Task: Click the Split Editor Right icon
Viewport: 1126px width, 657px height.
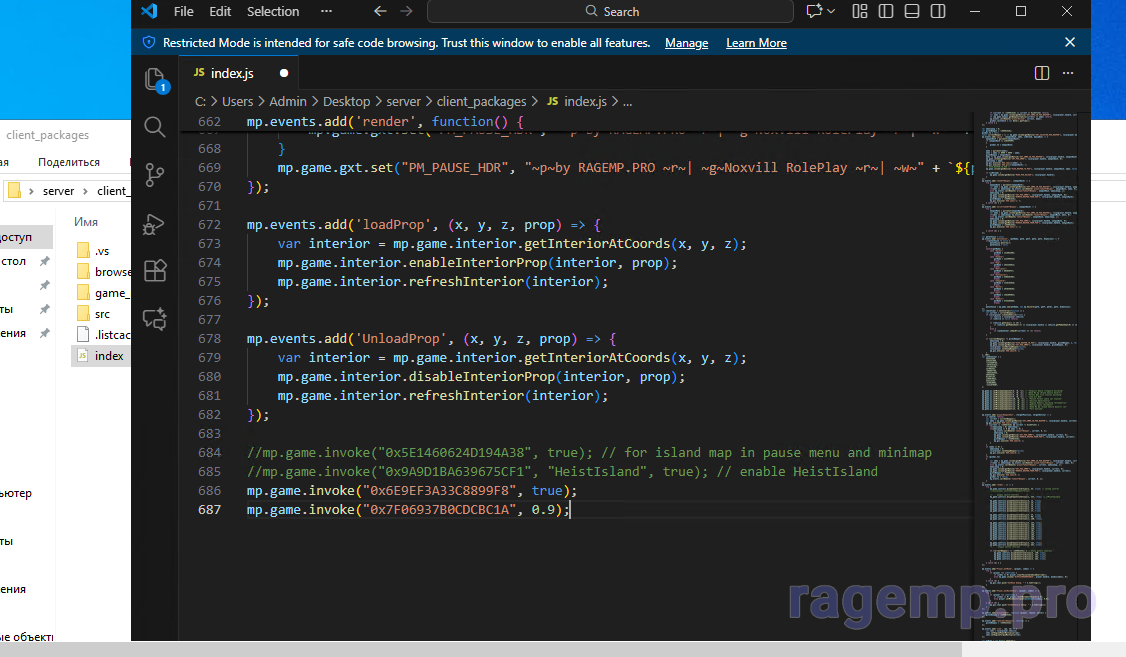Action: 1042,73
